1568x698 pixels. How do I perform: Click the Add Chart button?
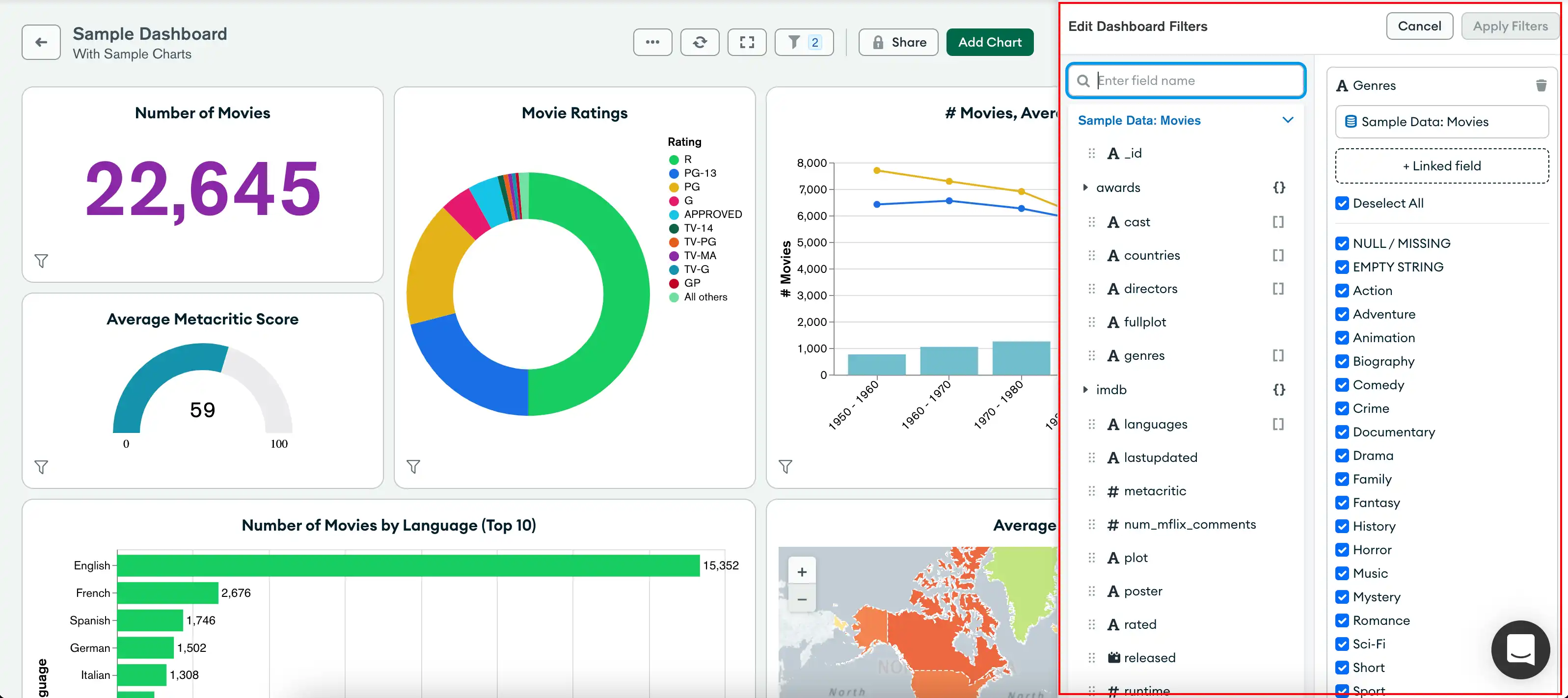tap(990, 42)
